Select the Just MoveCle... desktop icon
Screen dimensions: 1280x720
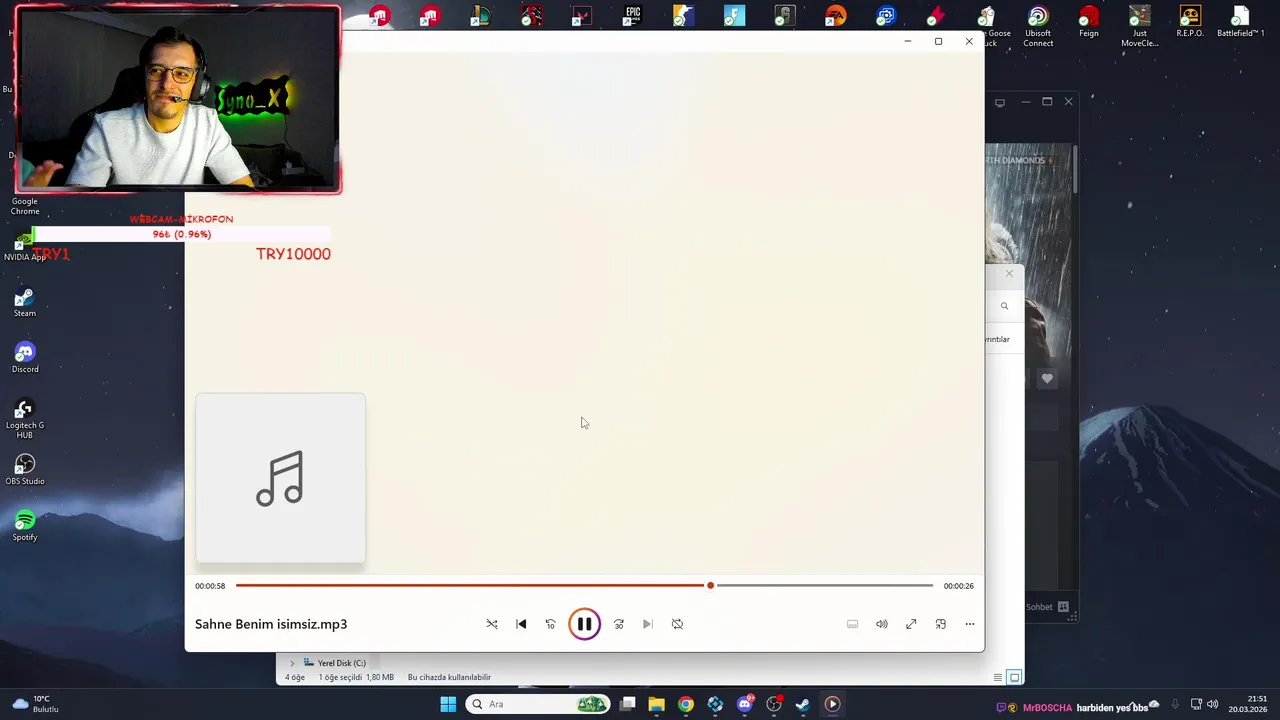tap(1139, 27)
